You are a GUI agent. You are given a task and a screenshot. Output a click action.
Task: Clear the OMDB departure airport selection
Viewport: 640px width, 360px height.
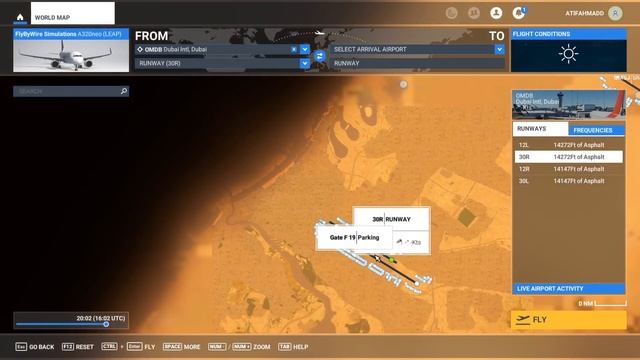pyautogui.click(x=294, y=49)
